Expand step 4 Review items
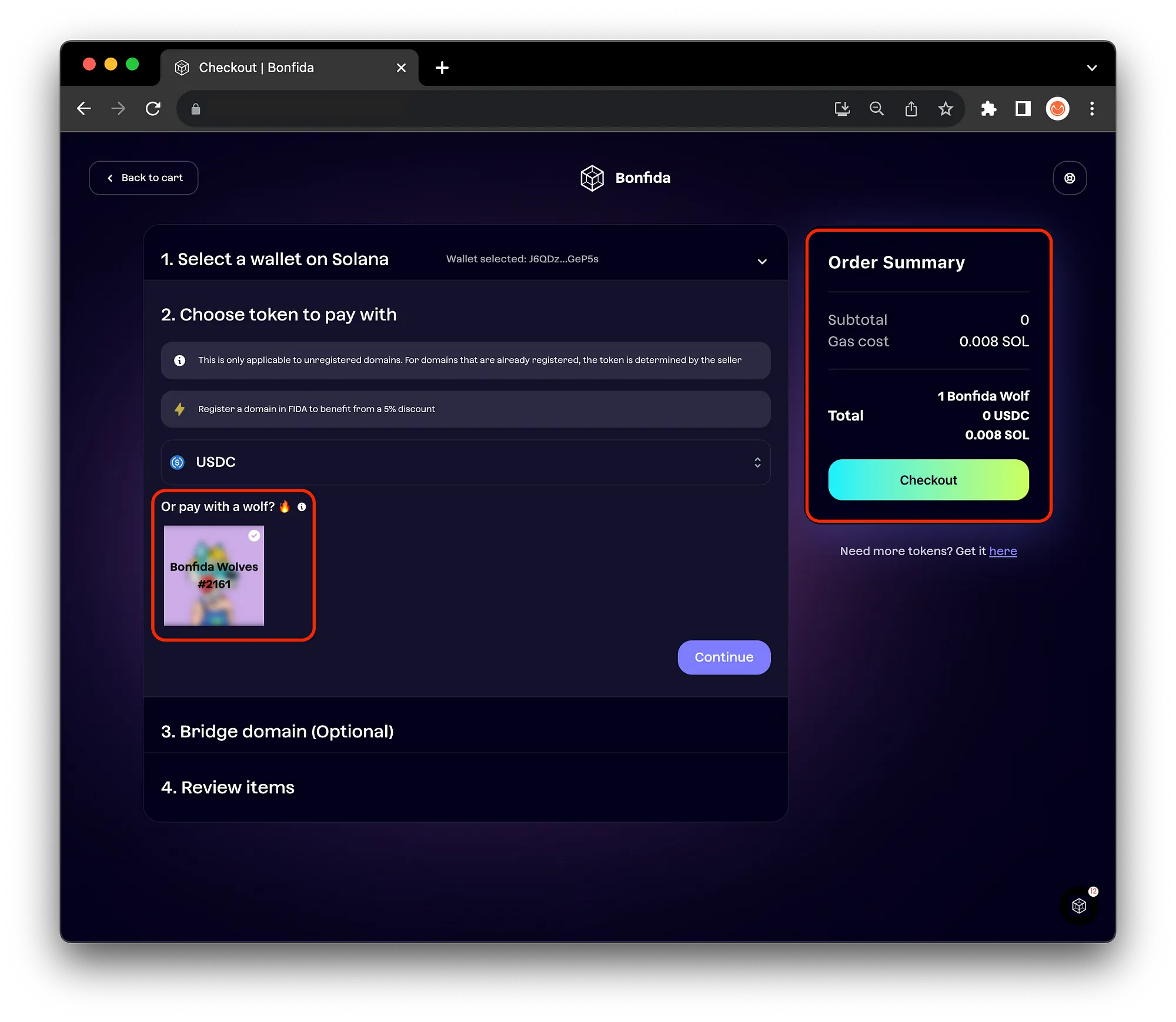1176x1022 pixels. pos(466,787)
